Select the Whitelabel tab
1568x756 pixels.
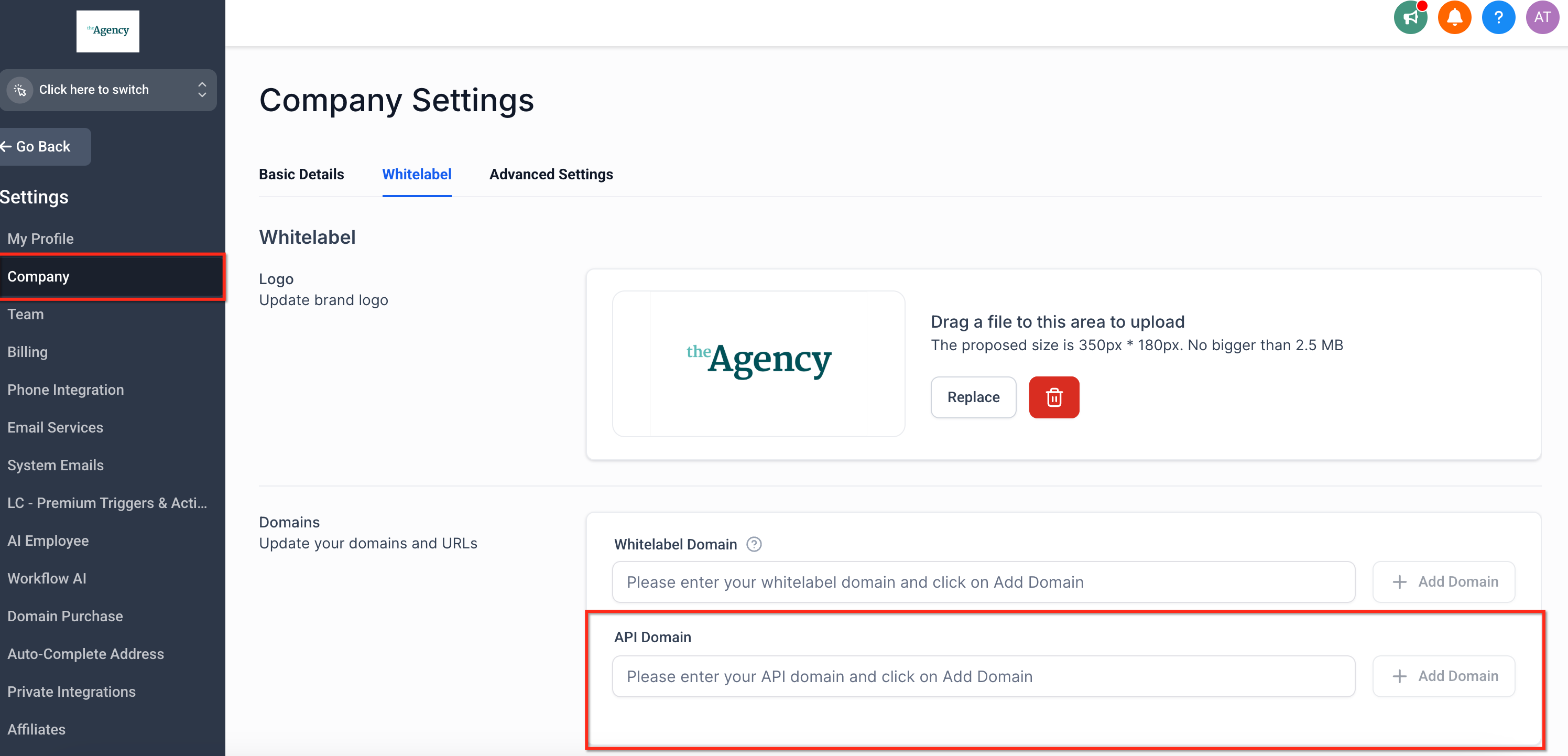coord(416,174)
